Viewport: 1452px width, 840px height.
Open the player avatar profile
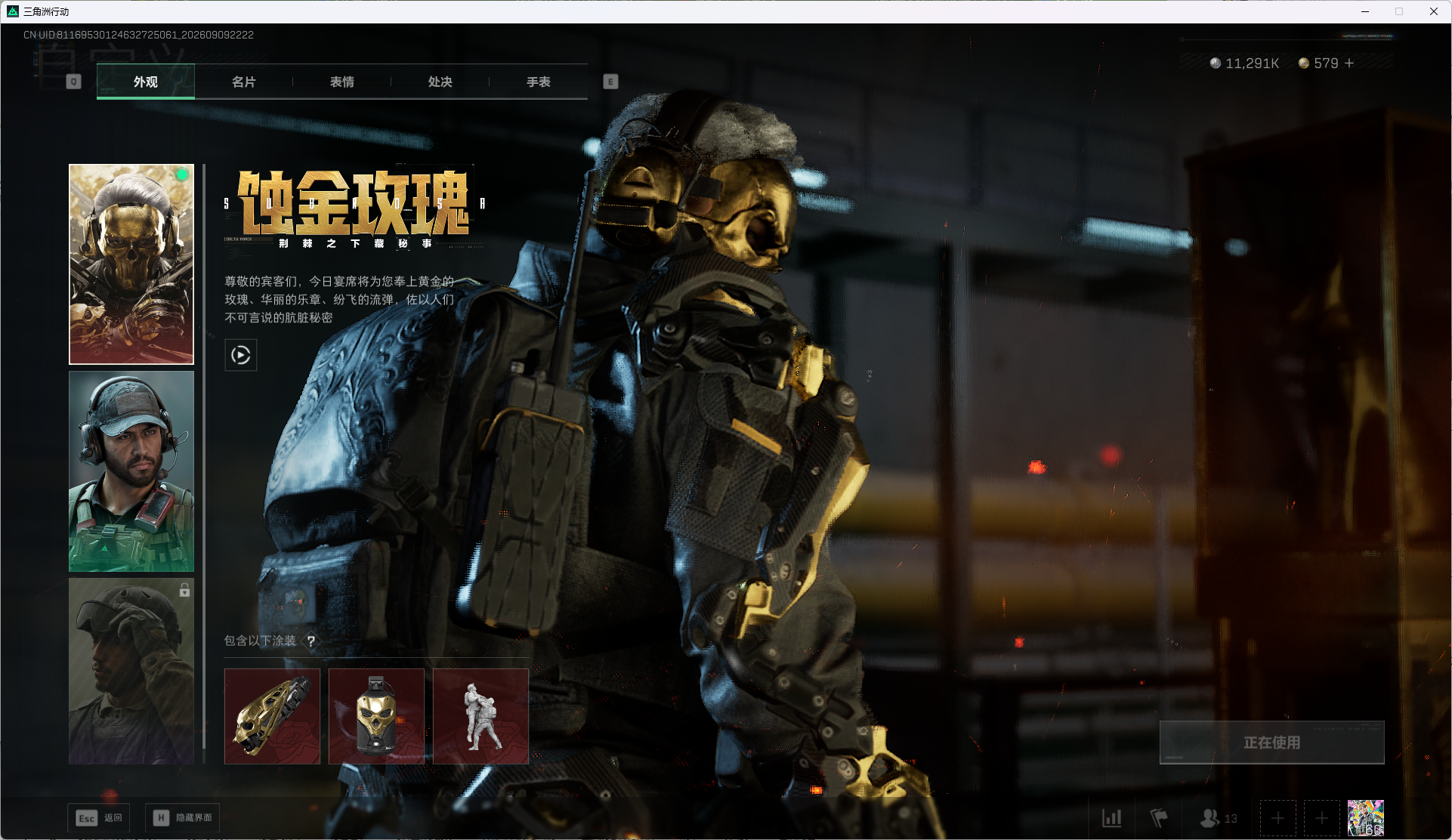click(1366, 818)
